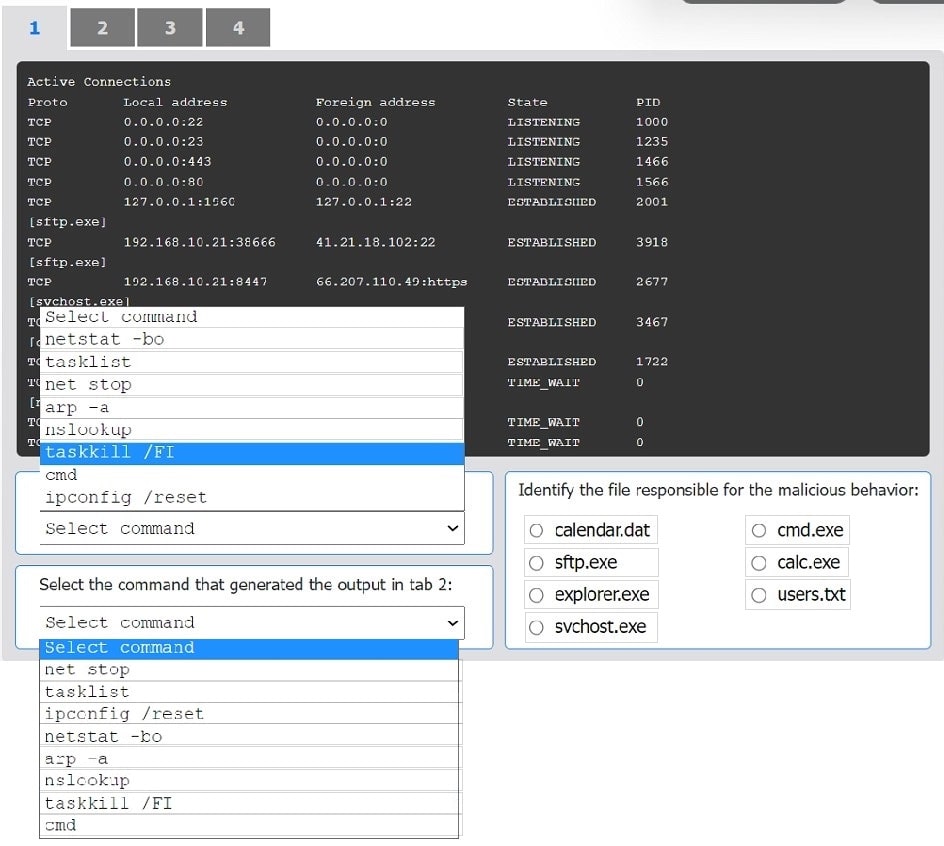Click PID value 1235

point(652,142)
